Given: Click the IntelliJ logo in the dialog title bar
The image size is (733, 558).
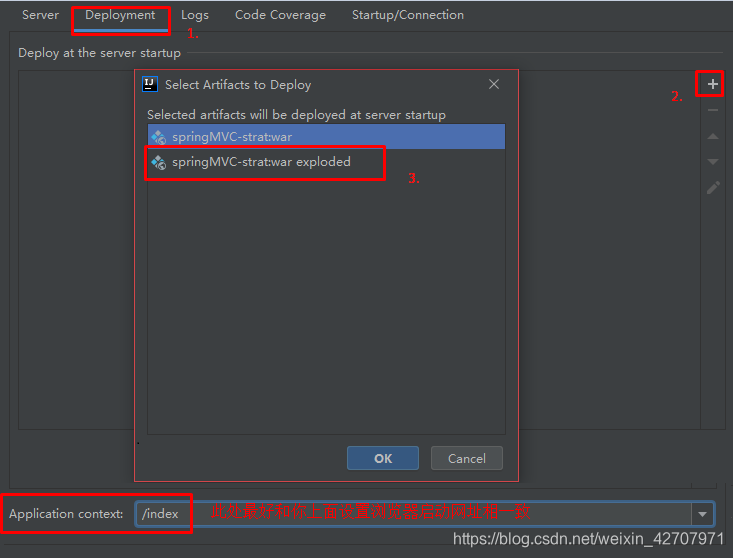Looking at the screenshot, I should coord(150,85).
